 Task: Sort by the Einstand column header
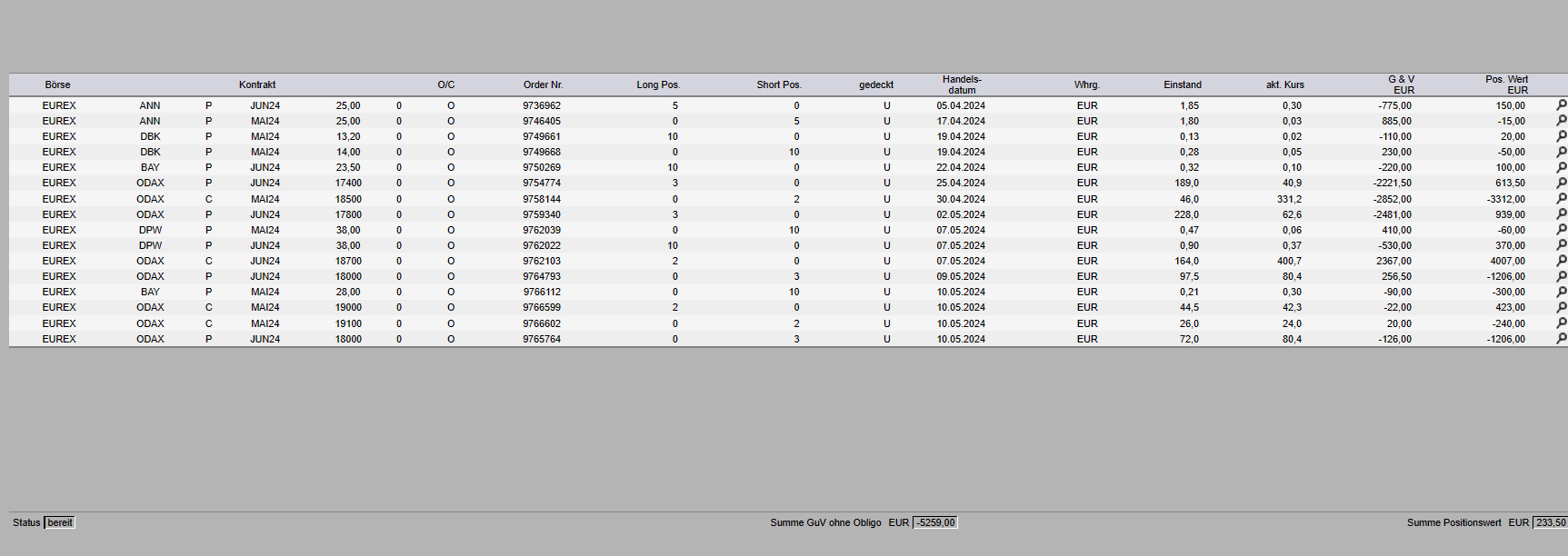click(x=1182, y=84)
